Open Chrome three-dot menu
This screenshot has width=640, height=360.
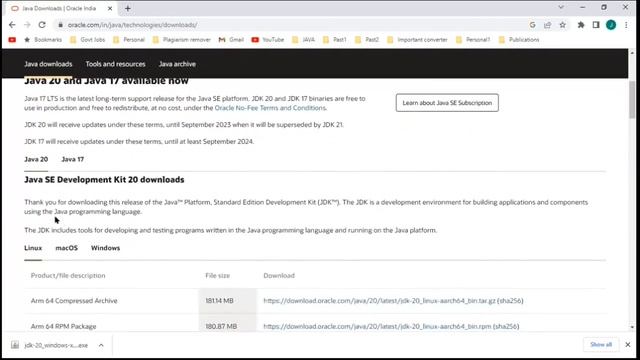coord(626,25)
